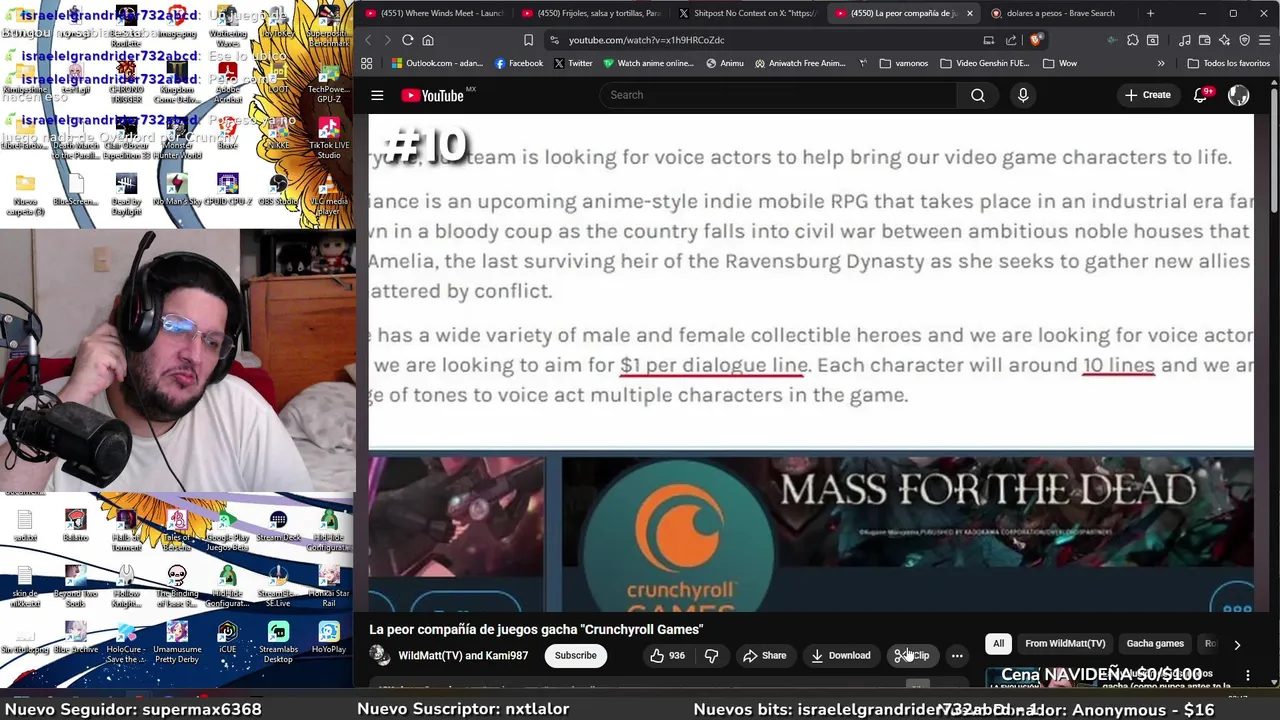1280x720 pixels.
Task: Open more video actions three-dot menu
Action: coord(957,656)
